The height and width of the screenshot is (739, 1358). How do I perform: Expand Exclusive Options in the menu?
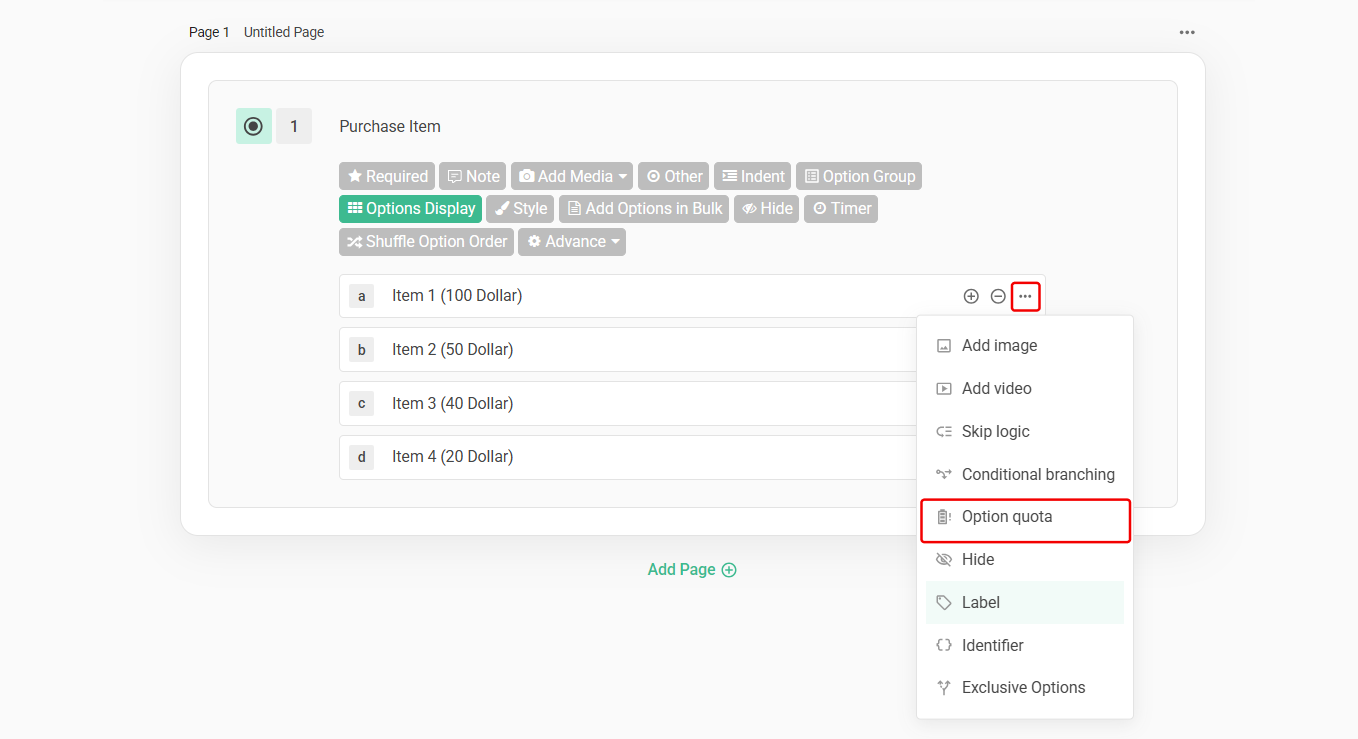1022,687
